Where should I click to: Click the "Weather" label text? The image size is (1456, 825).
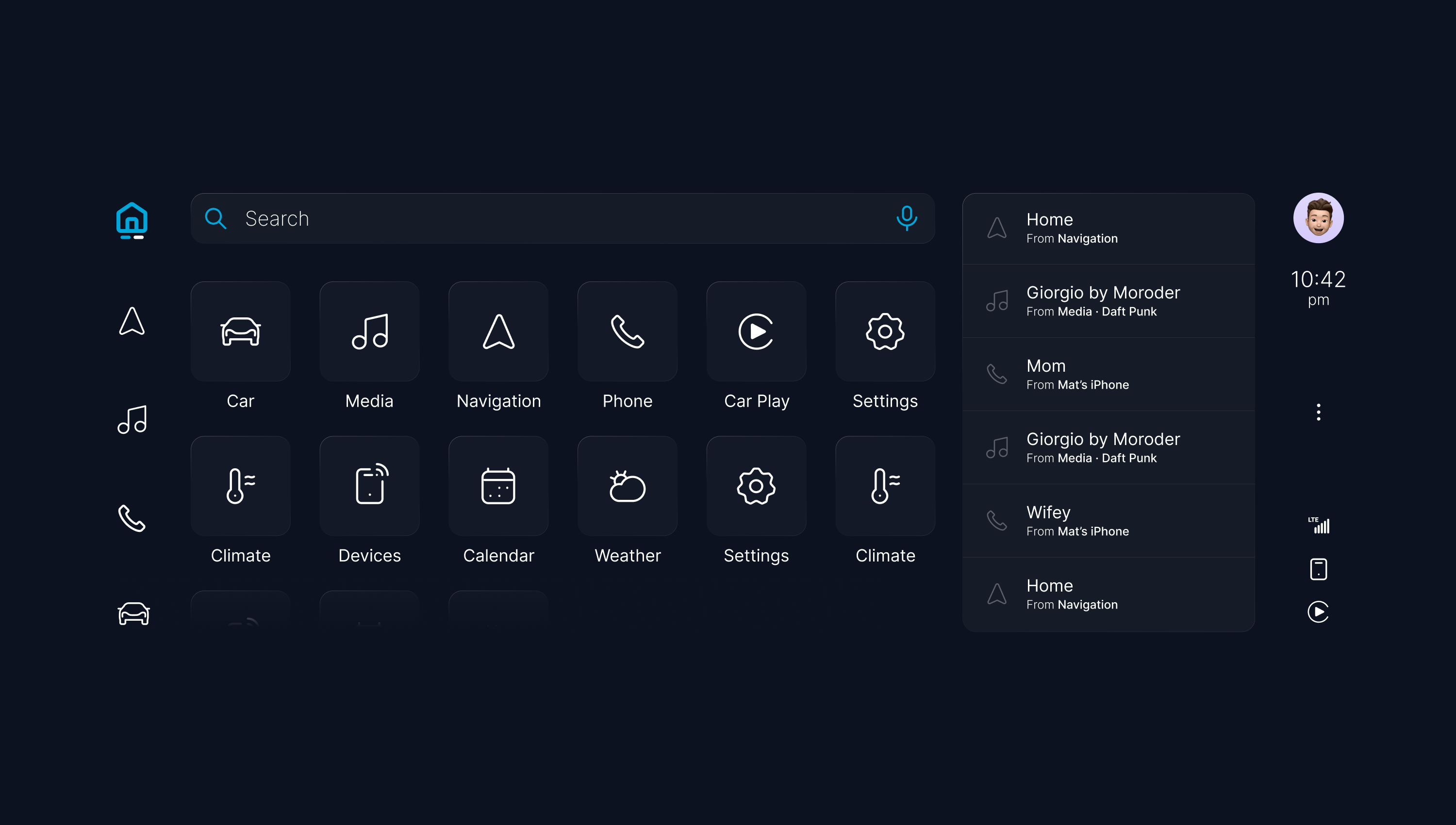coord(627,555)
